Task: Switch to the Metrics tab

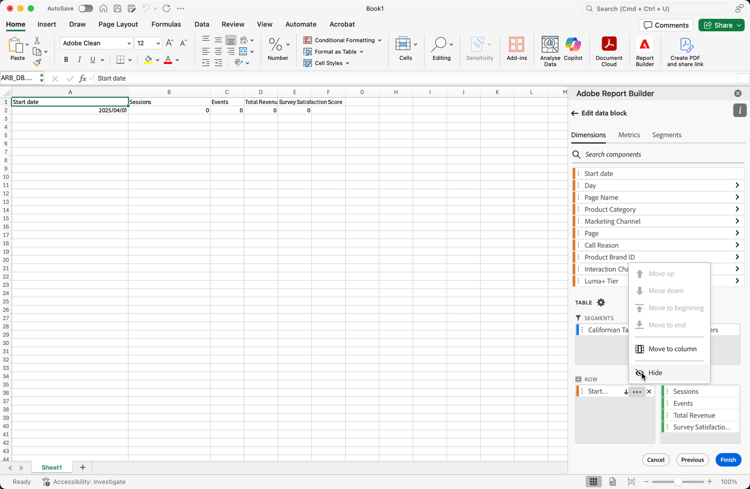Action: (x=629, y=135)
